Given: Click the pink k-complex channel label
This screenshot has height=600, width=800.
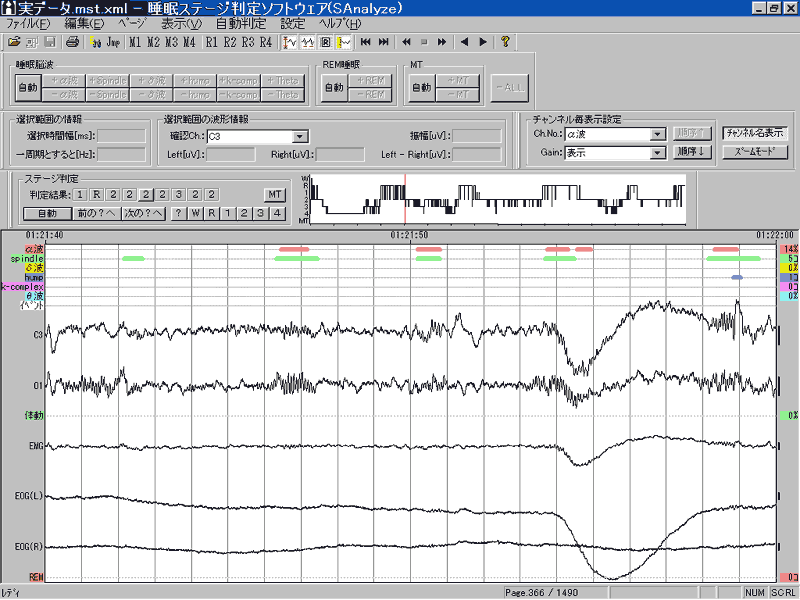Looking at the screenshot, I should [22, 287].
